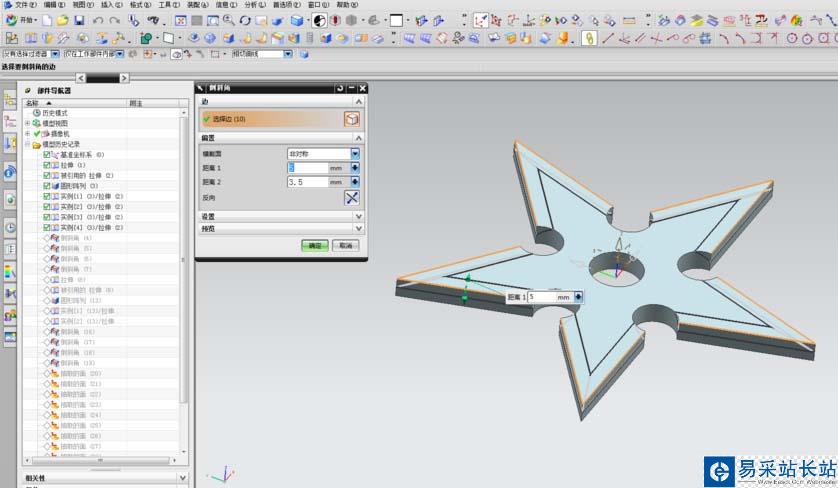
Task: Expand the 模型视图 tree node
Action: pos(28,123)
